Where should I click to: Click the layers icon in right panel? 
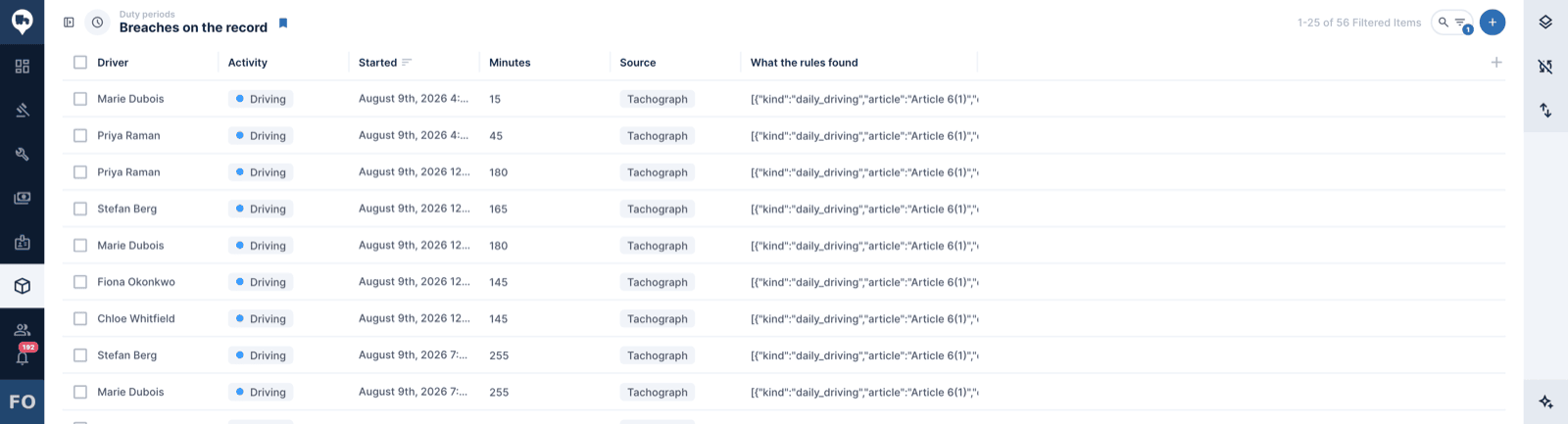point(1545,22)
